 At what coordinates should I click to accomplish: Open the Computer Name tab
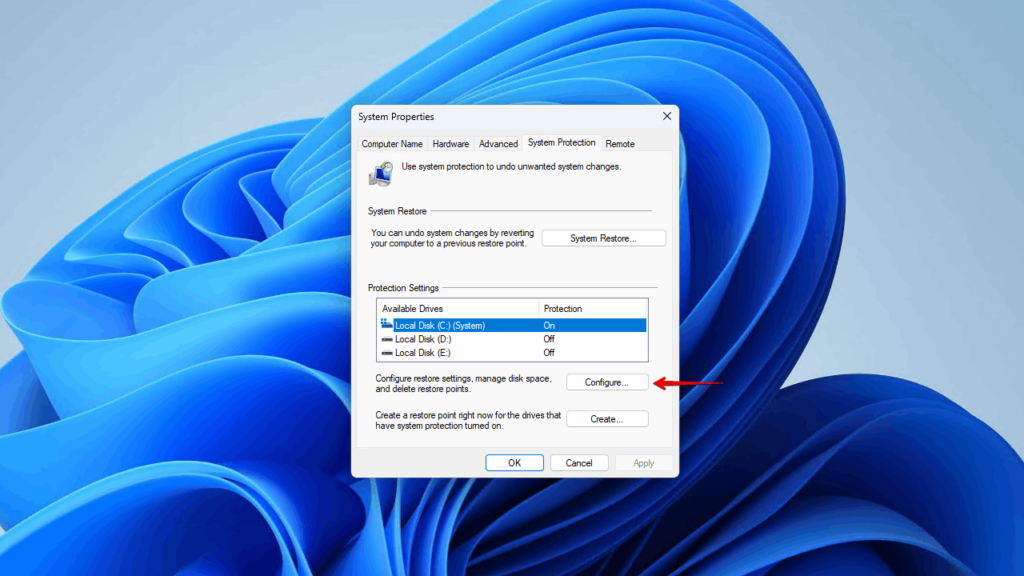(392, 143)
